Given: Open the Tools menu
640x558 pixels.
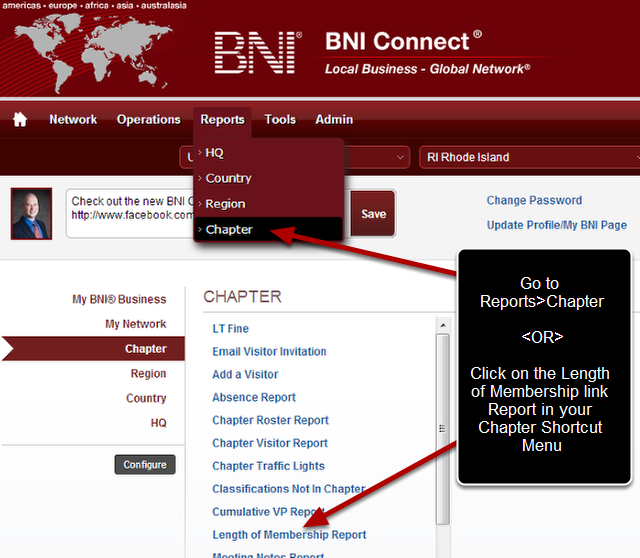Looking at the screenshot, I should click(x=280, y=120).
